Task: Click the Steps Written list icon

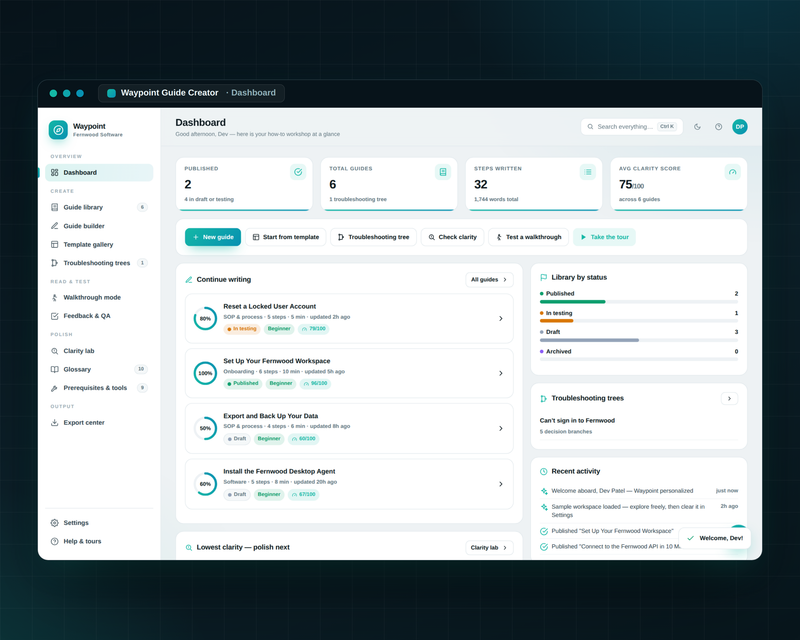Action: (x=588, y=172)
